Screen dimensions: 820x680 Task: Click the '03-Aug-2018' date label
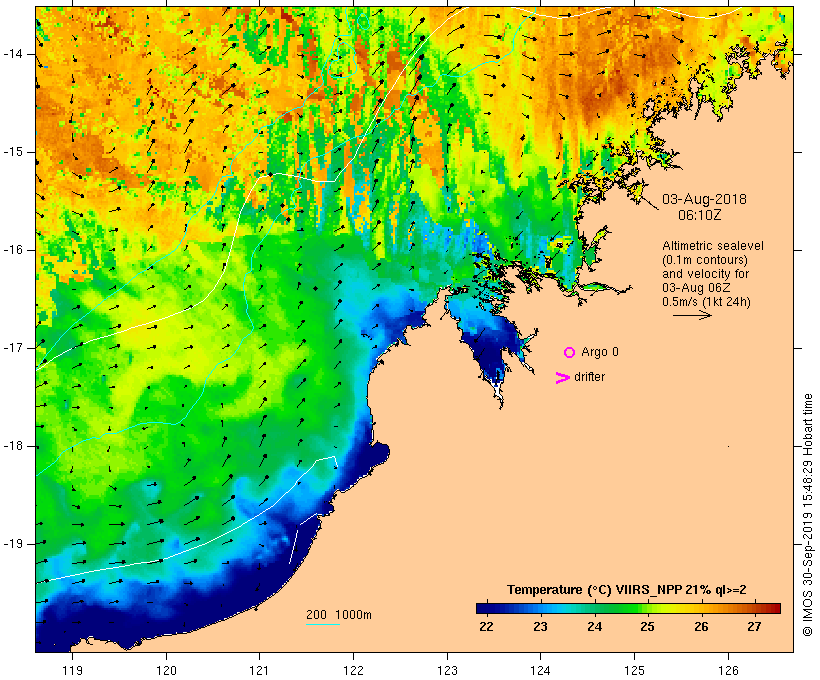(x=704, y=199)
